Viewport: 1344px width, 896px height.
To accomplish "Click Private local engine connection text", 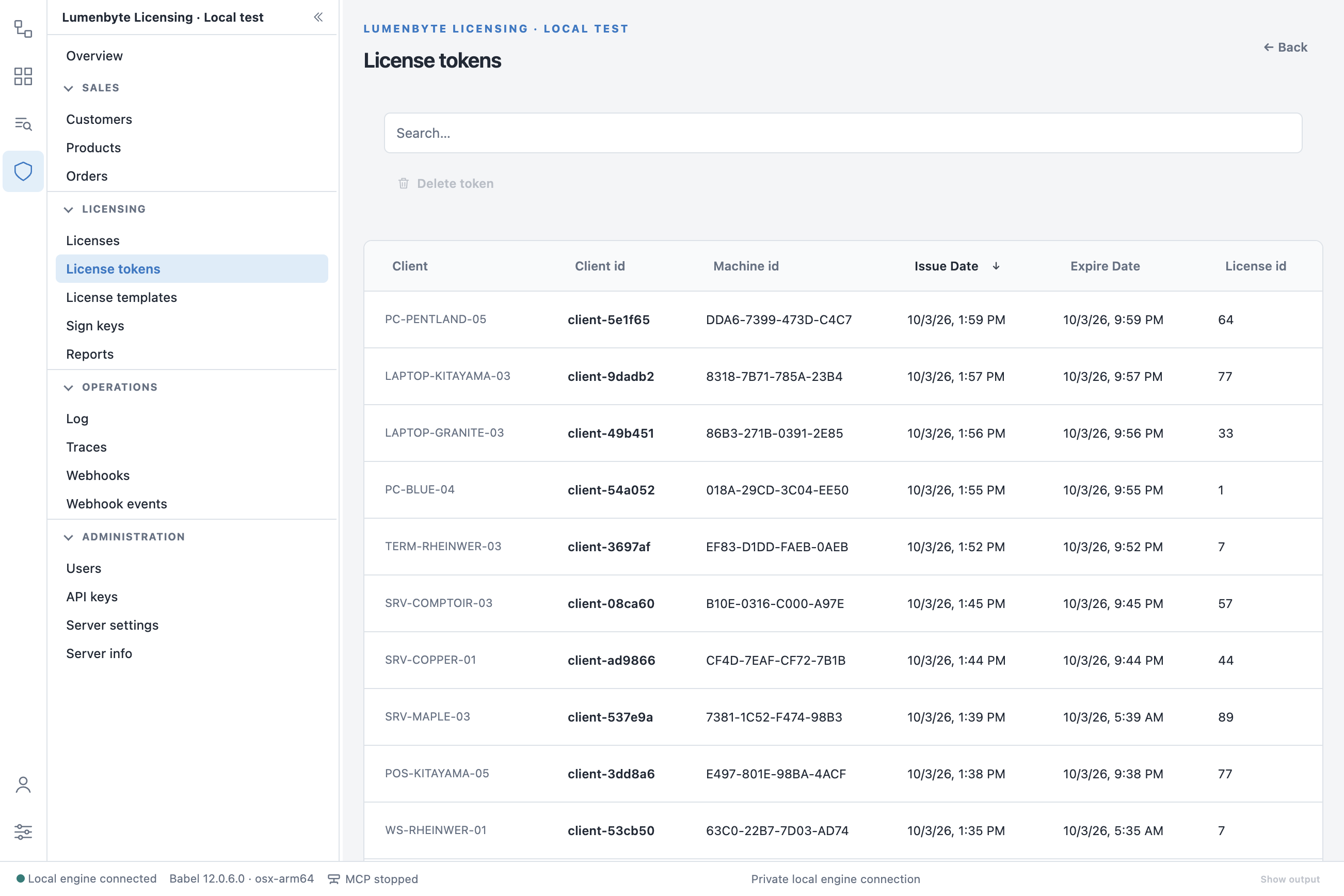I will click(836, 879).
